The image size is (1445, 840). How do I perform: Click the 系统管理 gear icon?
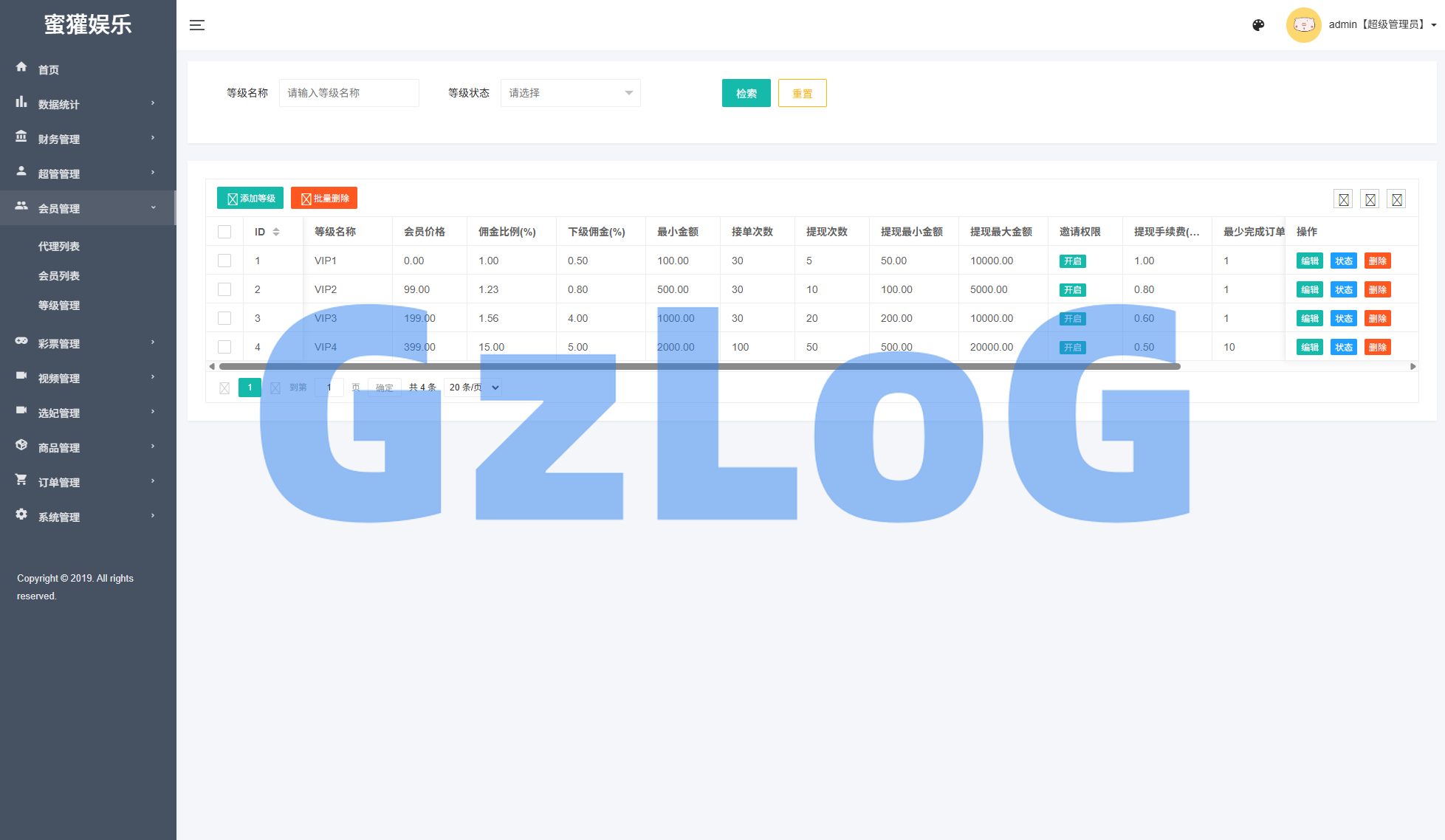[x=21, y=514]
